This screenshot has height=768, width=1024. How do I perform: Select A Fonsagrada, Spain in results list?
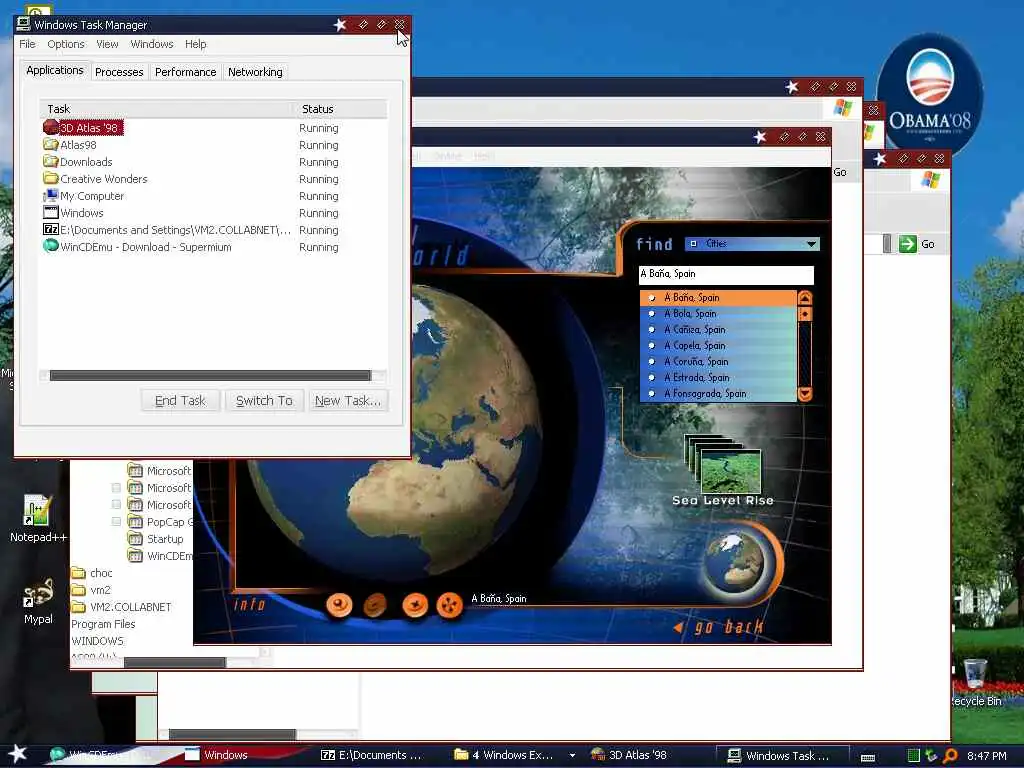tap(718, 394)
